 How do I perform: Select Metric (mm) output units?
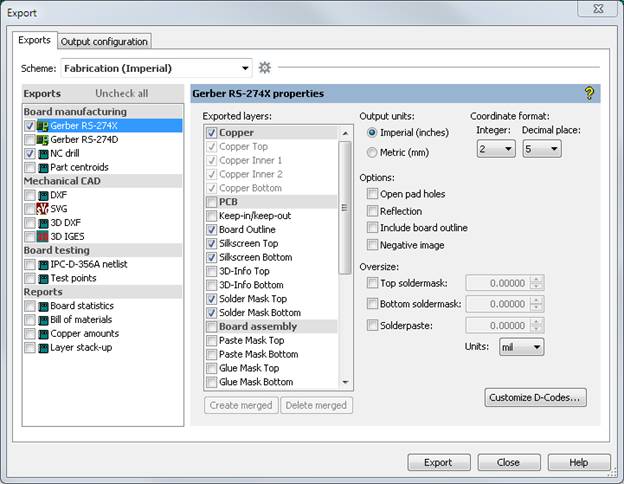372,153
